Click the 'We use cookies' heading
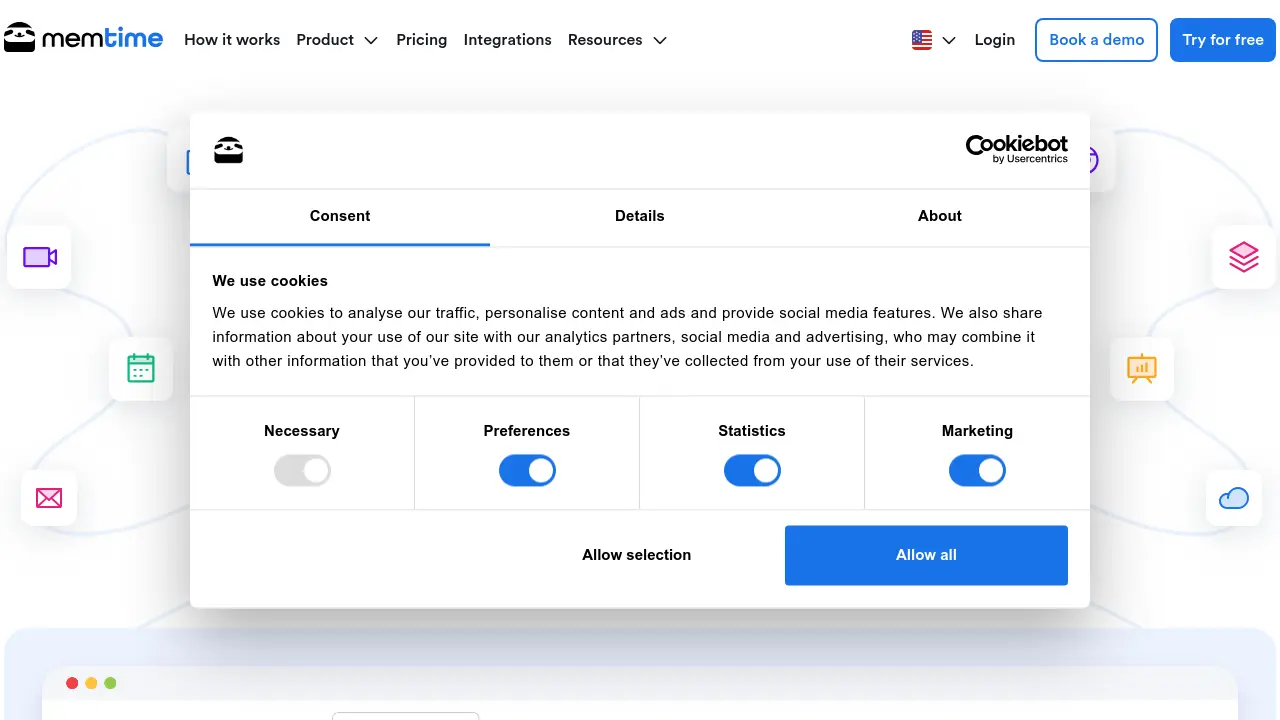This screenshot has width=1280, height=720. tap(270, 281)
